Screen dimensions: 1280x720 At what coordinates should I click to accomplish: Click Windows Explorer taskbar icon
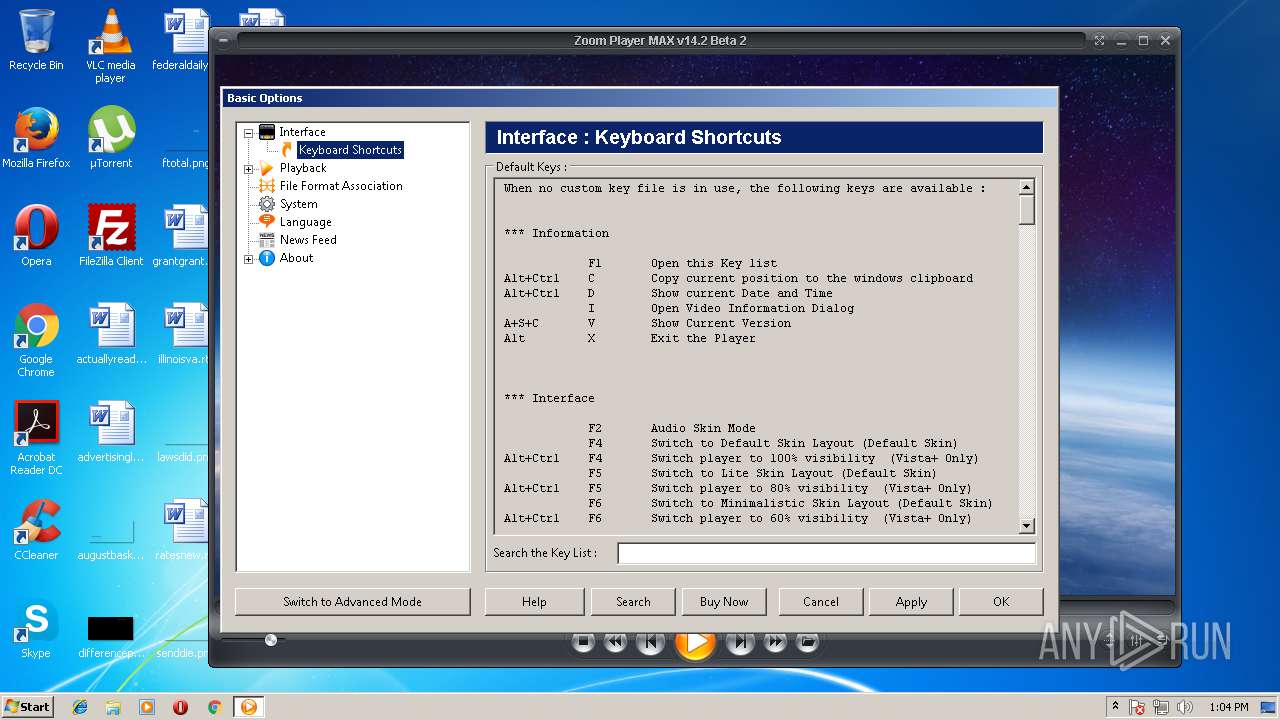pyautogui.click(x=113, y=707)
